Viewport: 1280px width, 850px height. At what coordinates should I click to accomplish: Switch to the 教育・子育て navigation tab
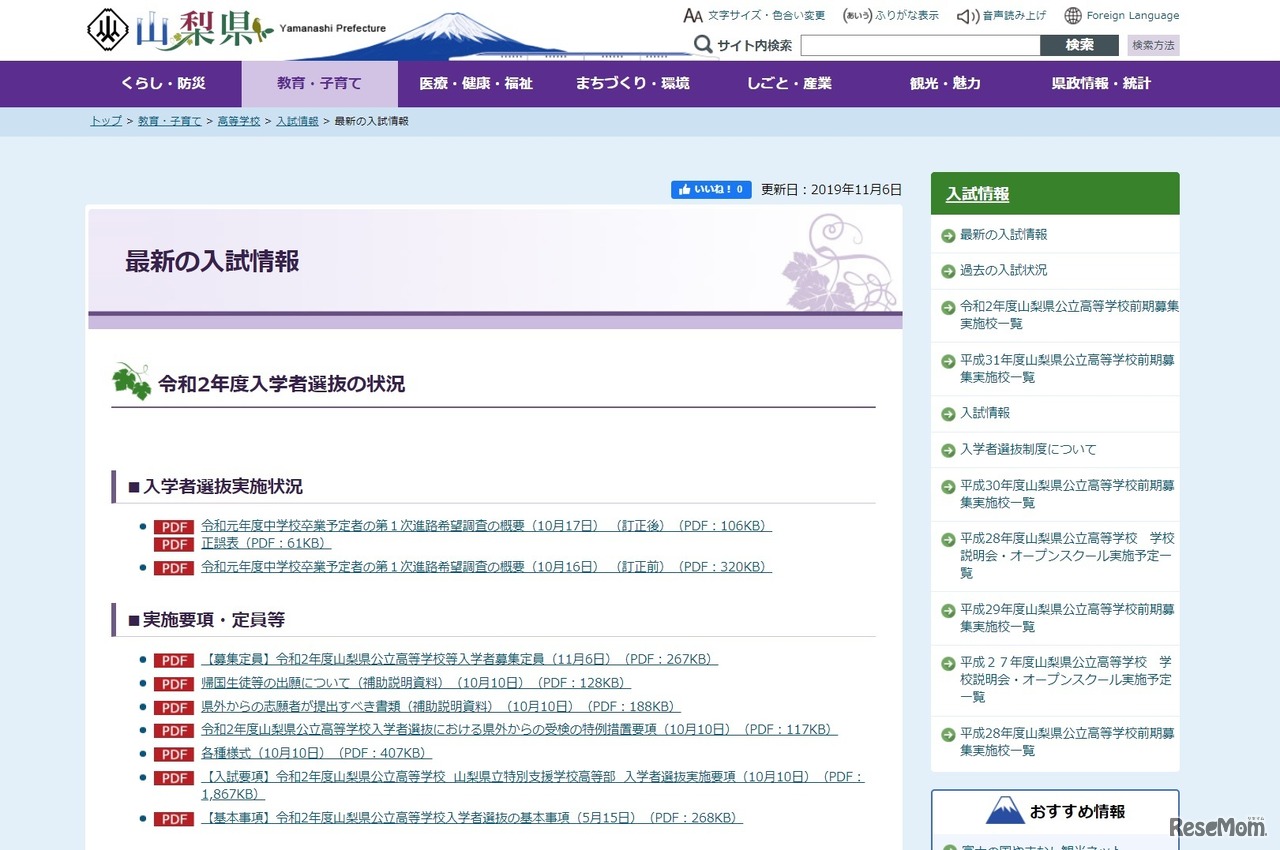coord(318,84)
